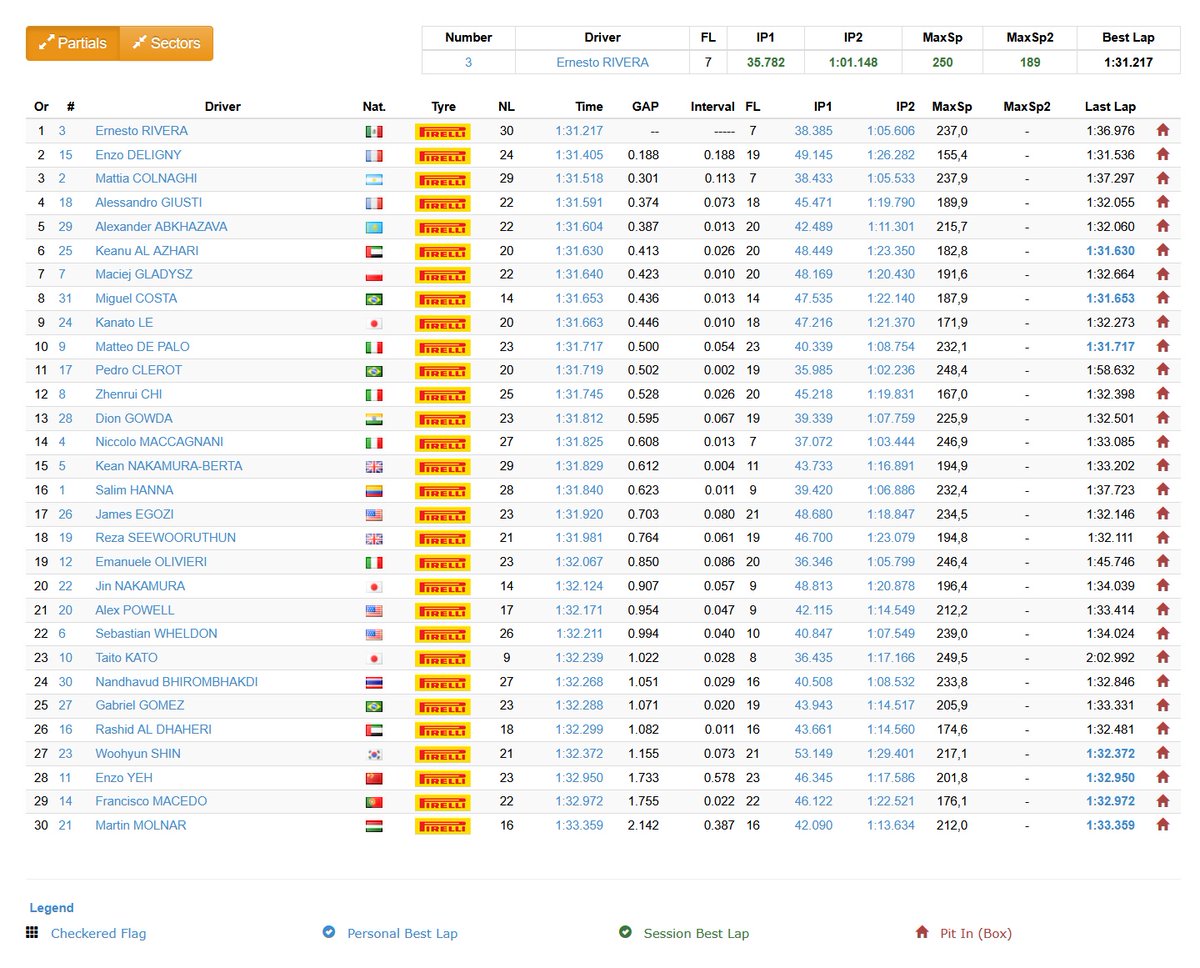Click the Best Lap value 1:31.217 in summary
Screen dimensions: 1200x968
tap(1128, 62)
